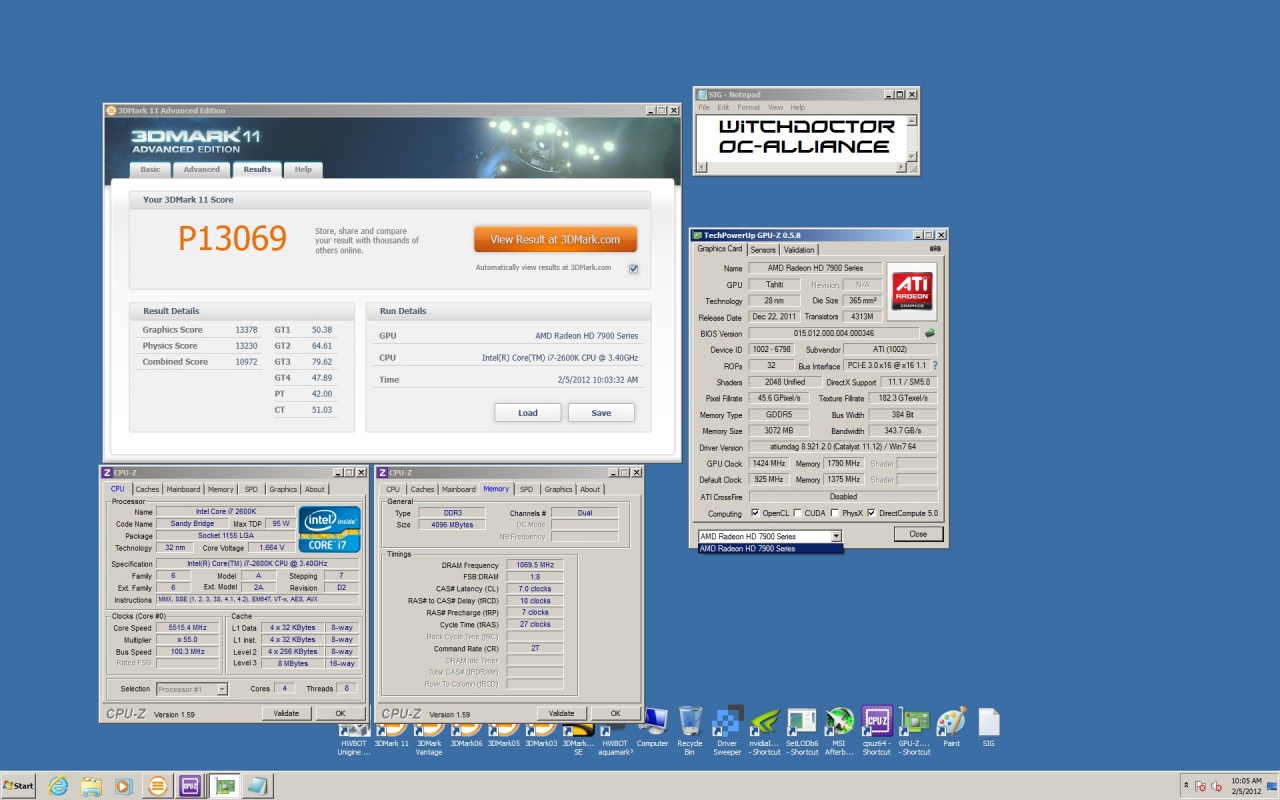Switch to the Sensors tab in GPU-Z
This screenshot has height=800, width=1280.
762,250
